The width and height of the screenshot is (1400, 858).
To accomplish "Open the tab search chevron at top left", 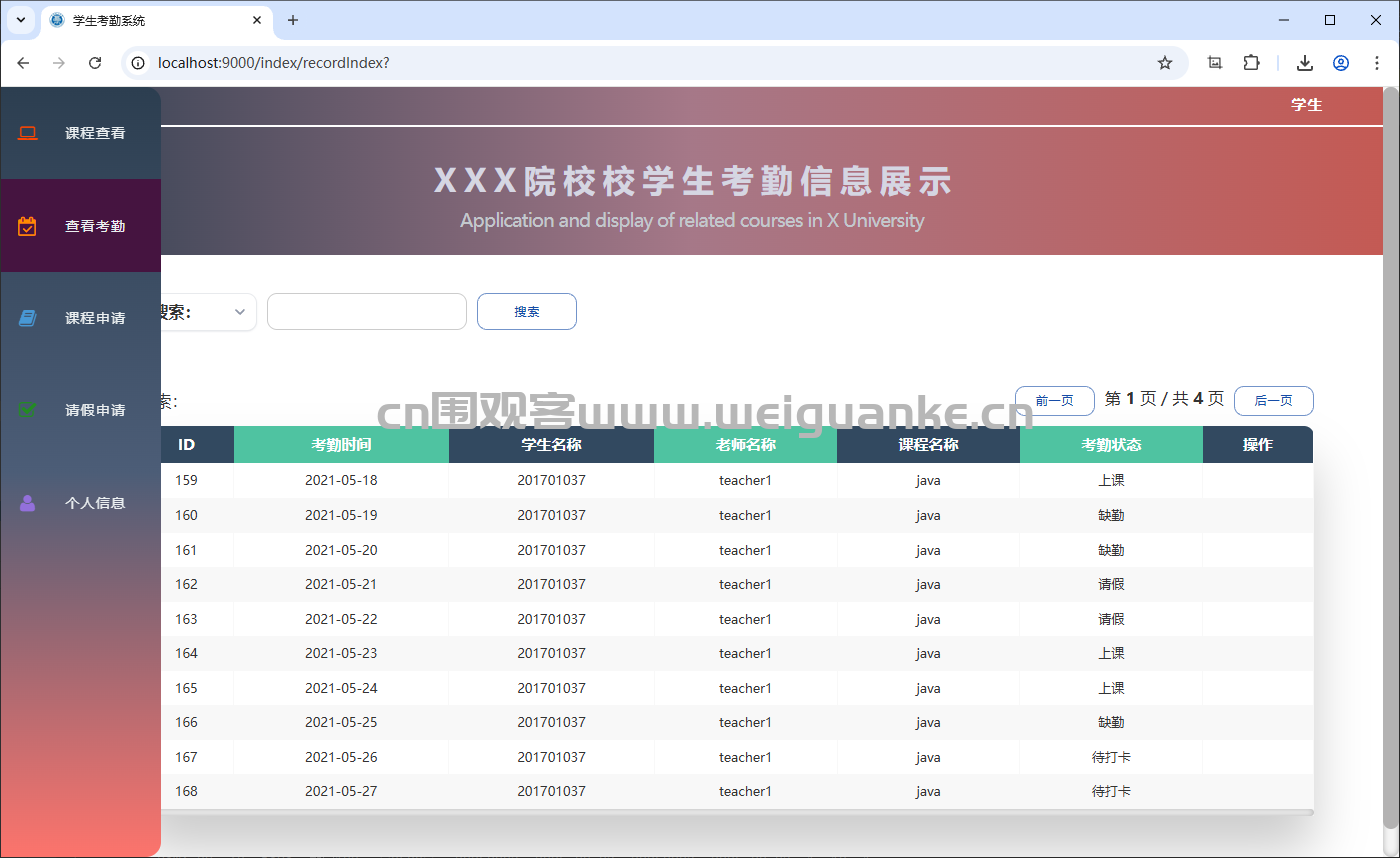I will 20,20.
